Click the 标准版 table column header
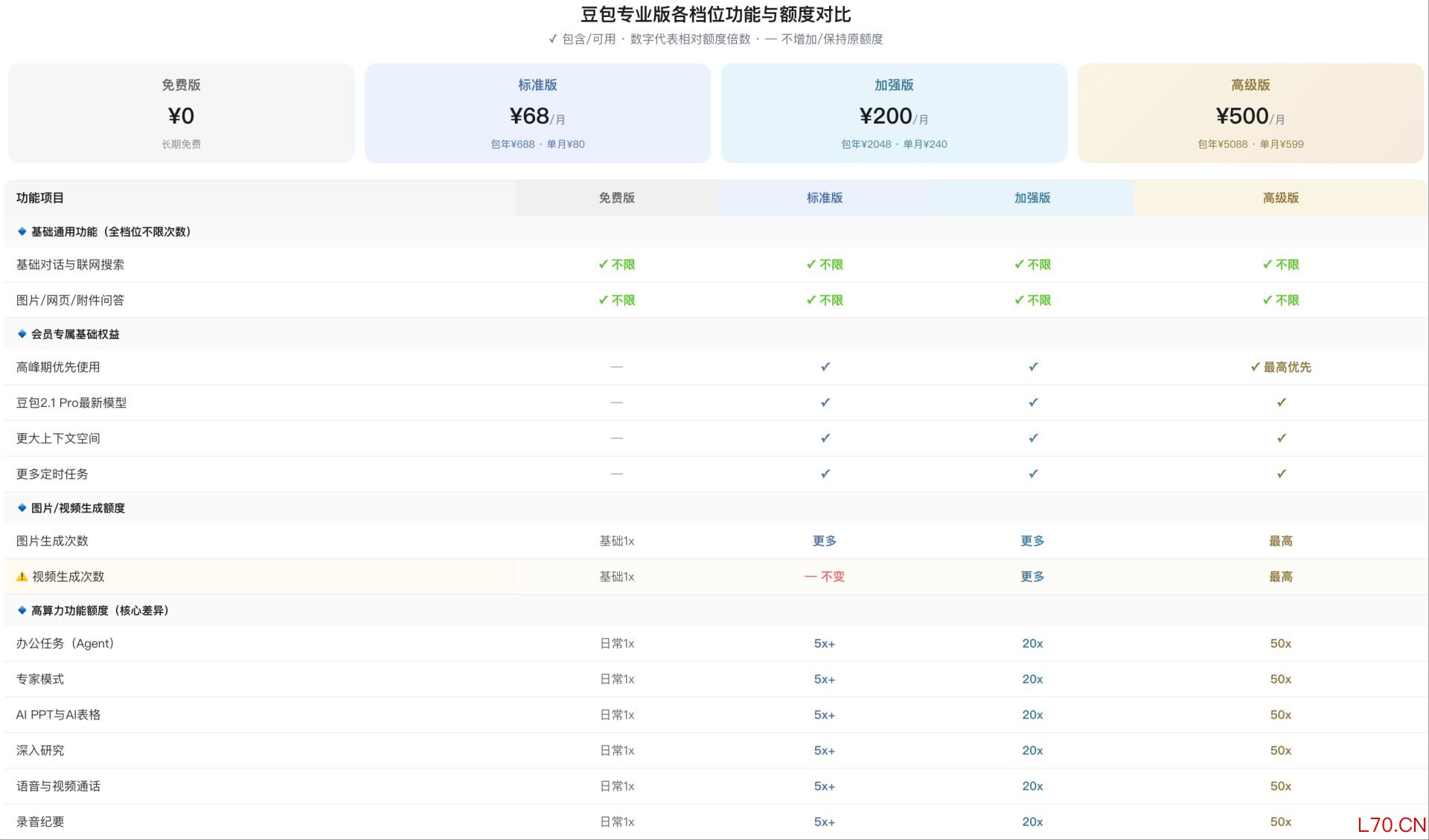 [825, 198]
